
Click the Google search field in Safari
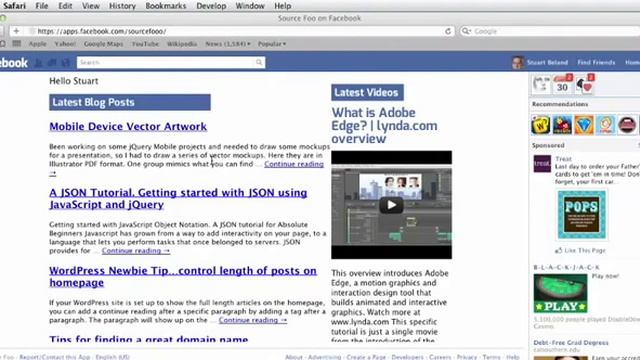[x=549, y=31]
